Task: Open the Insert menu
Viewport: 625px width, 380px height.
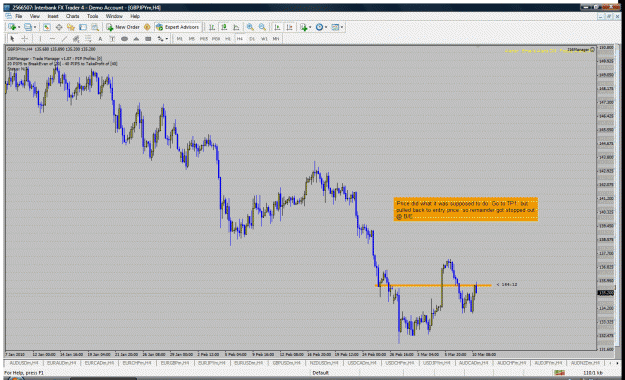Action: click(x=53, y=16)
